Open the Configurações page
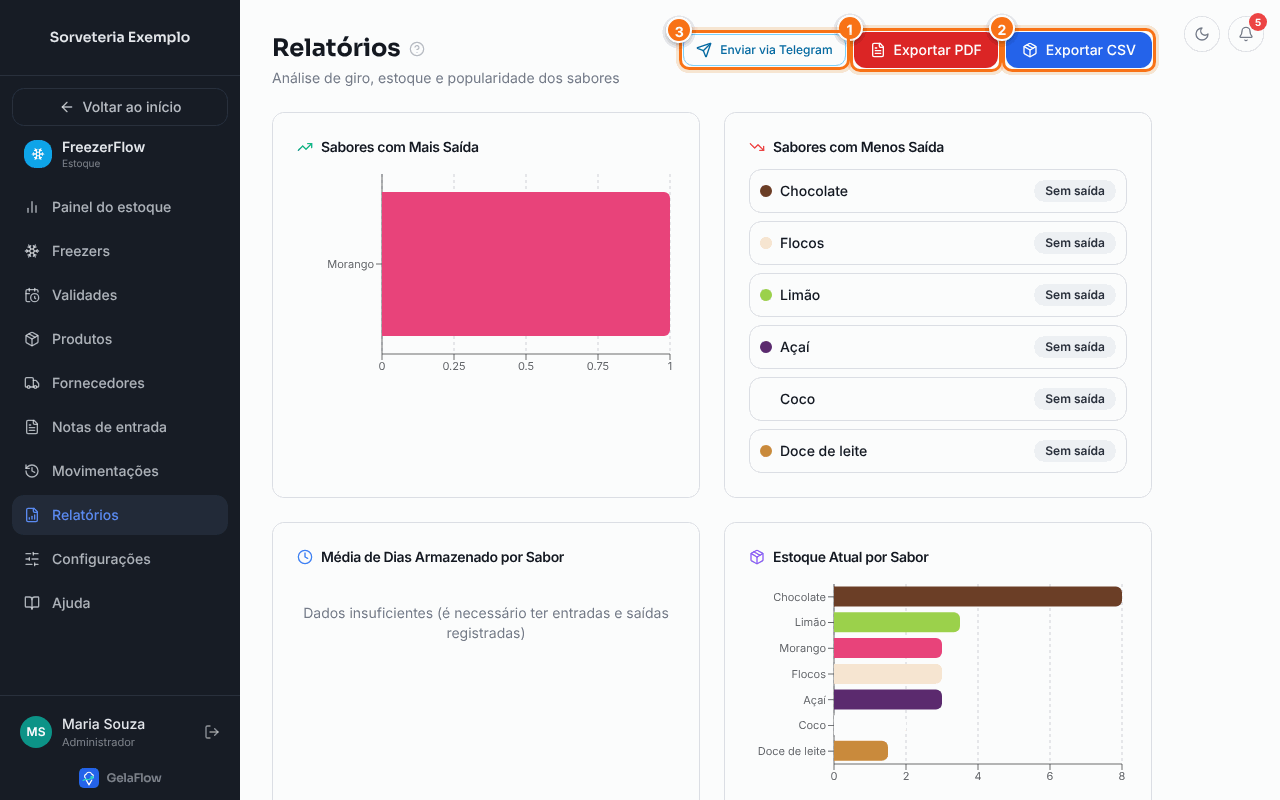This screenshot has width=1280, height=800. tap(120, 559)
